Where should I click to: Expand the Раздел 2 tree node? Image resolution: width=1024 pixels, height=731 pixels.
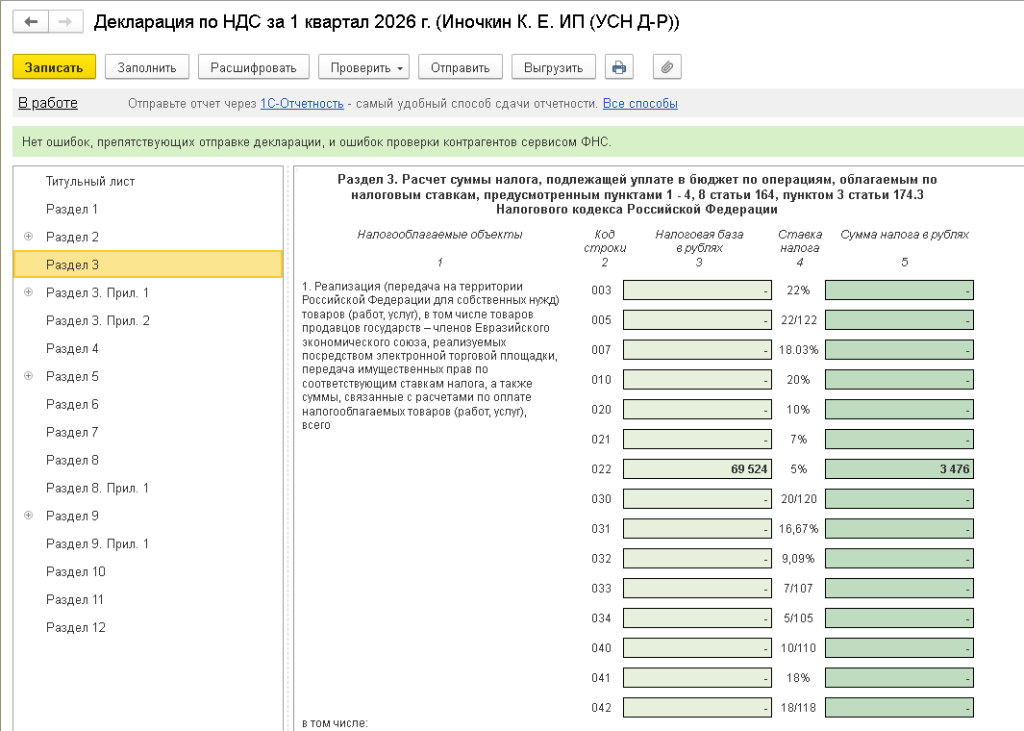pyautogui.click(x=28, y=237)
